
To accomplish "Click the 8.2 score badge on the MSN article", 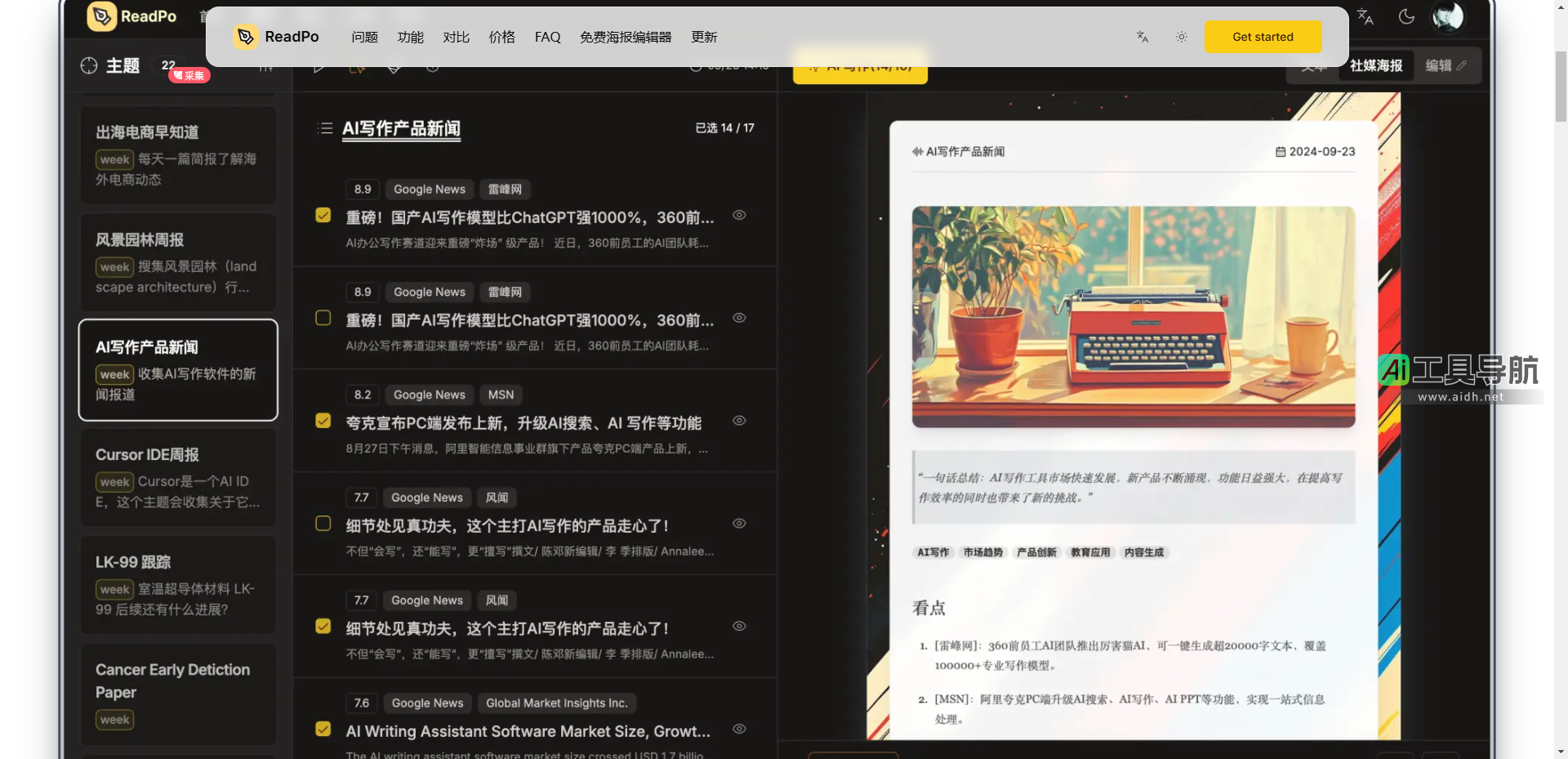I will tap(362, 395).
